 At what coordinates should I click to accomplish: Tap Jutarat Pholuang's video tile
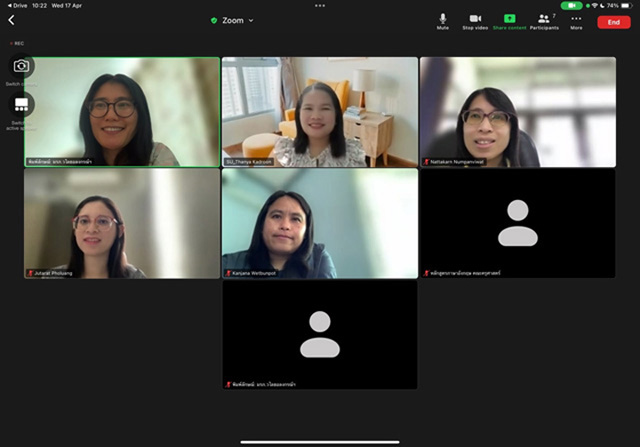122,222
